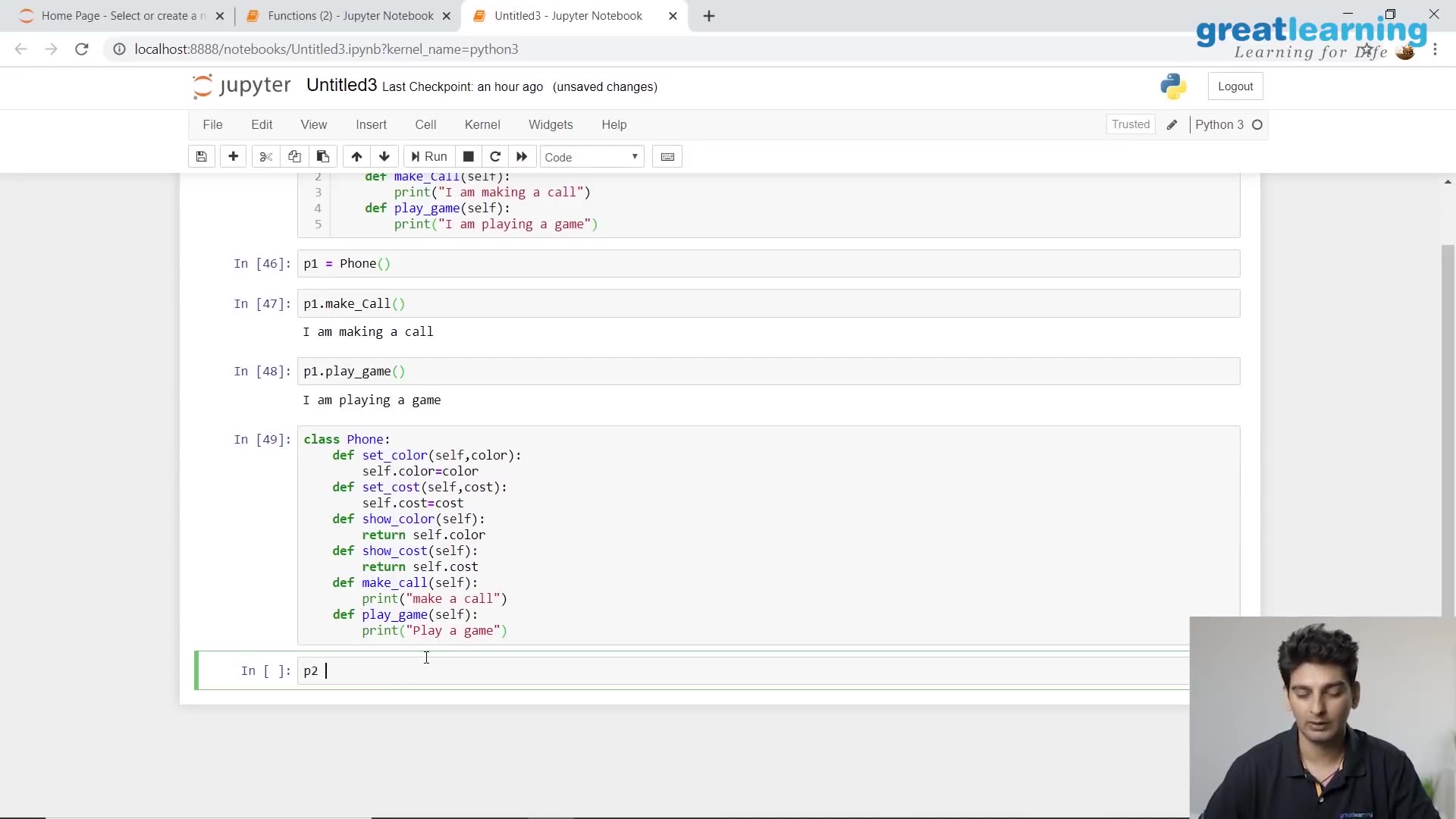Open the Code cell type dropdown

click(591, 157)
